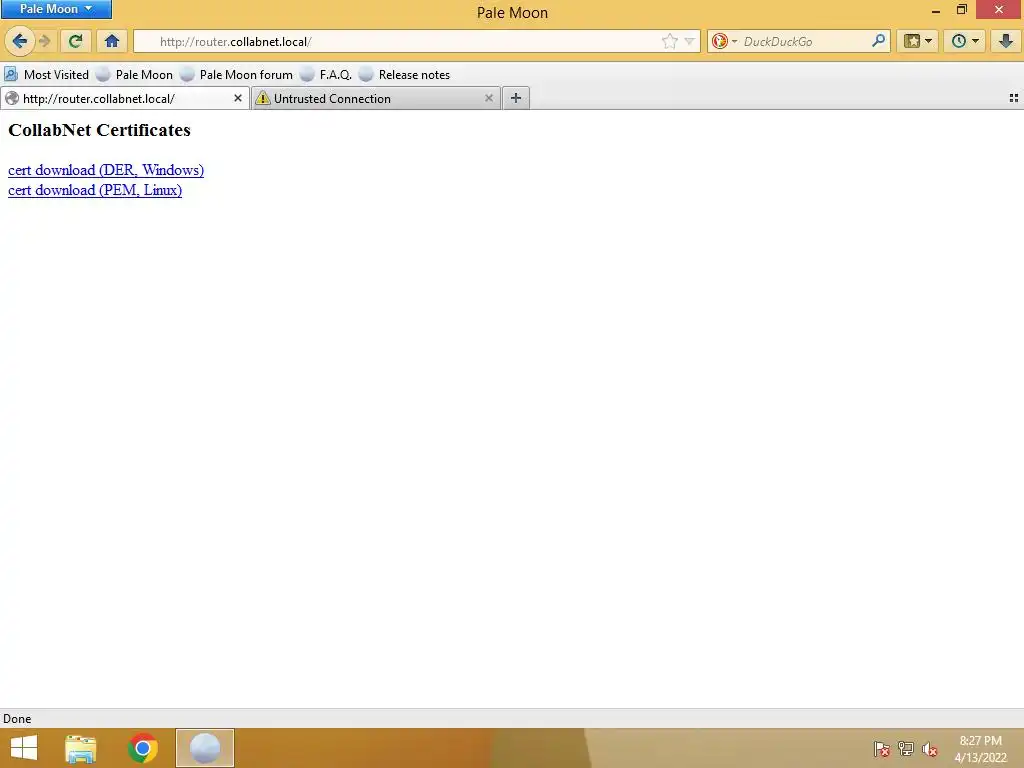
Task: Click the warning icon on Untrusted Connection tab
Action: click(x=263, y=98)
